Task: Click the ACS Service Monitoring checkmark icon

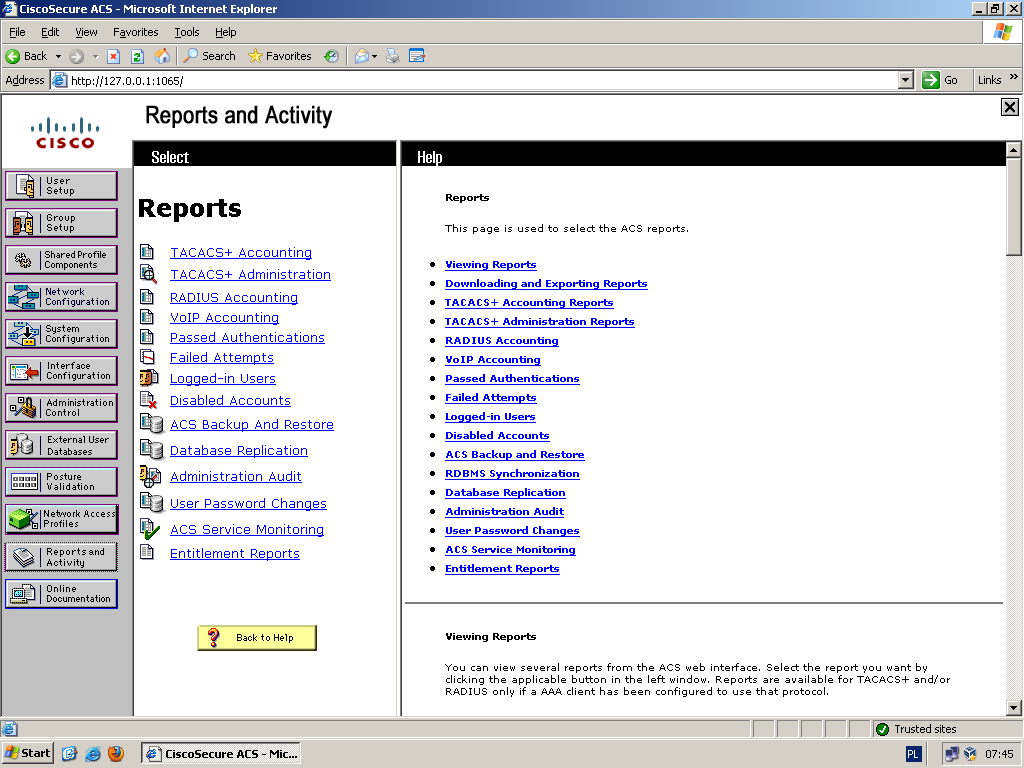Action: tap(150, 529)
